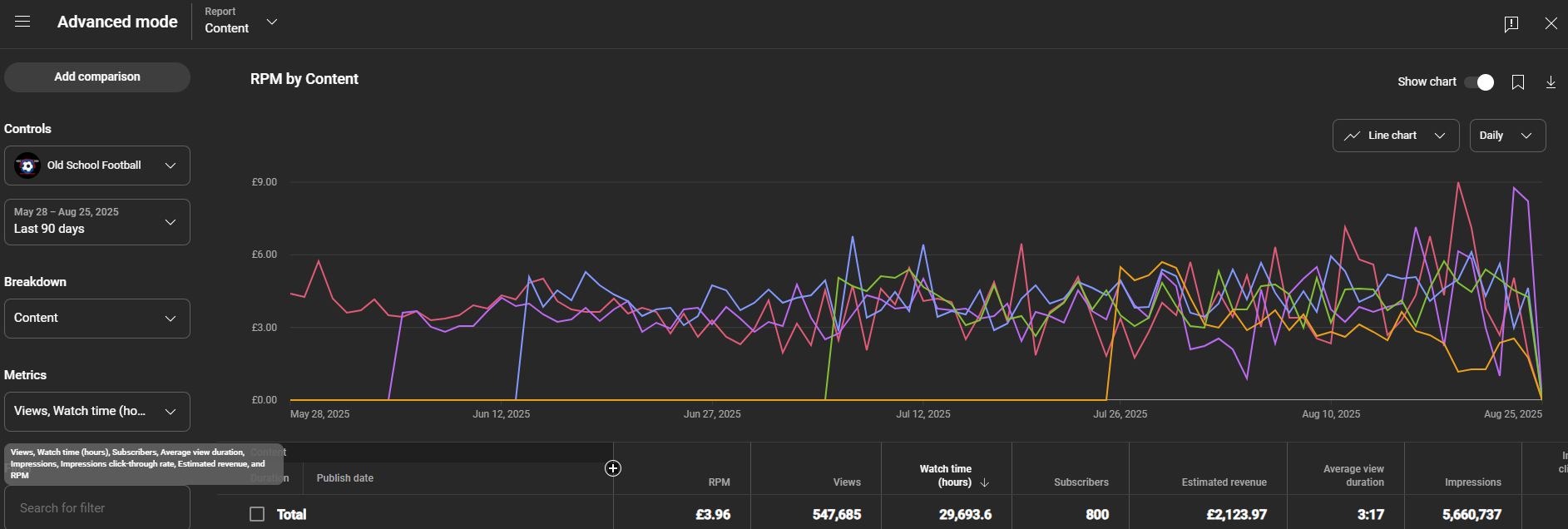
Task: Click the £9.00 y-axis label
Action: (265, 182)
